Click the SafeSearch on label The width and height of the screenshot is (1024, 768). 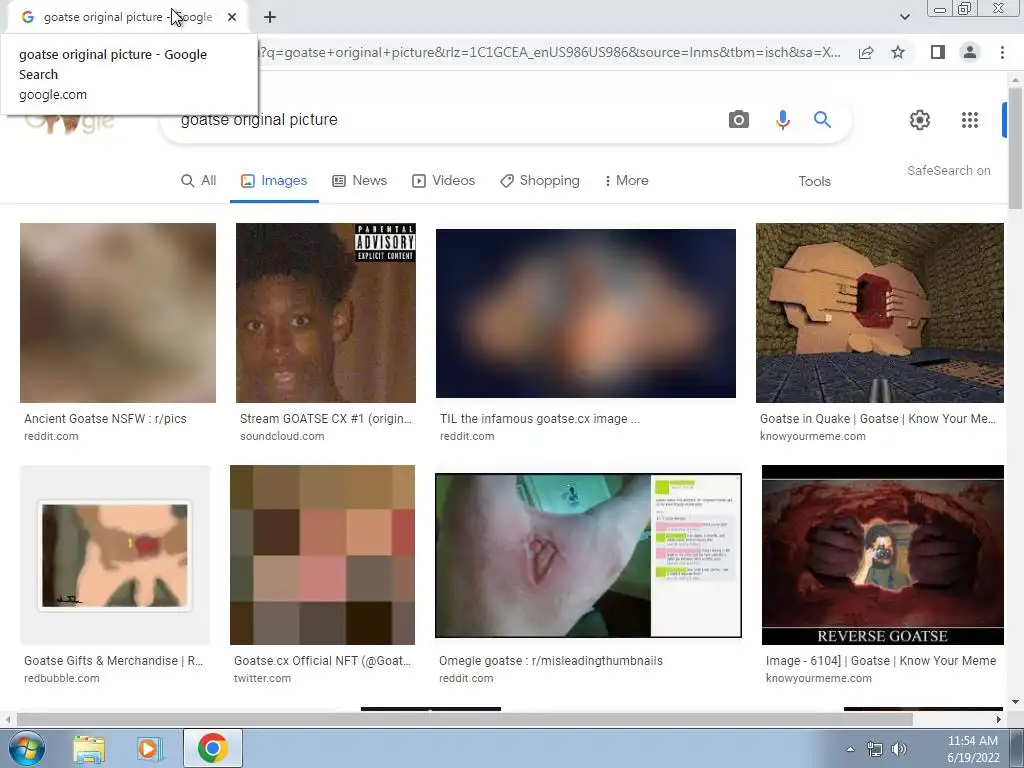pyautogui.click(x=948, y=170)
